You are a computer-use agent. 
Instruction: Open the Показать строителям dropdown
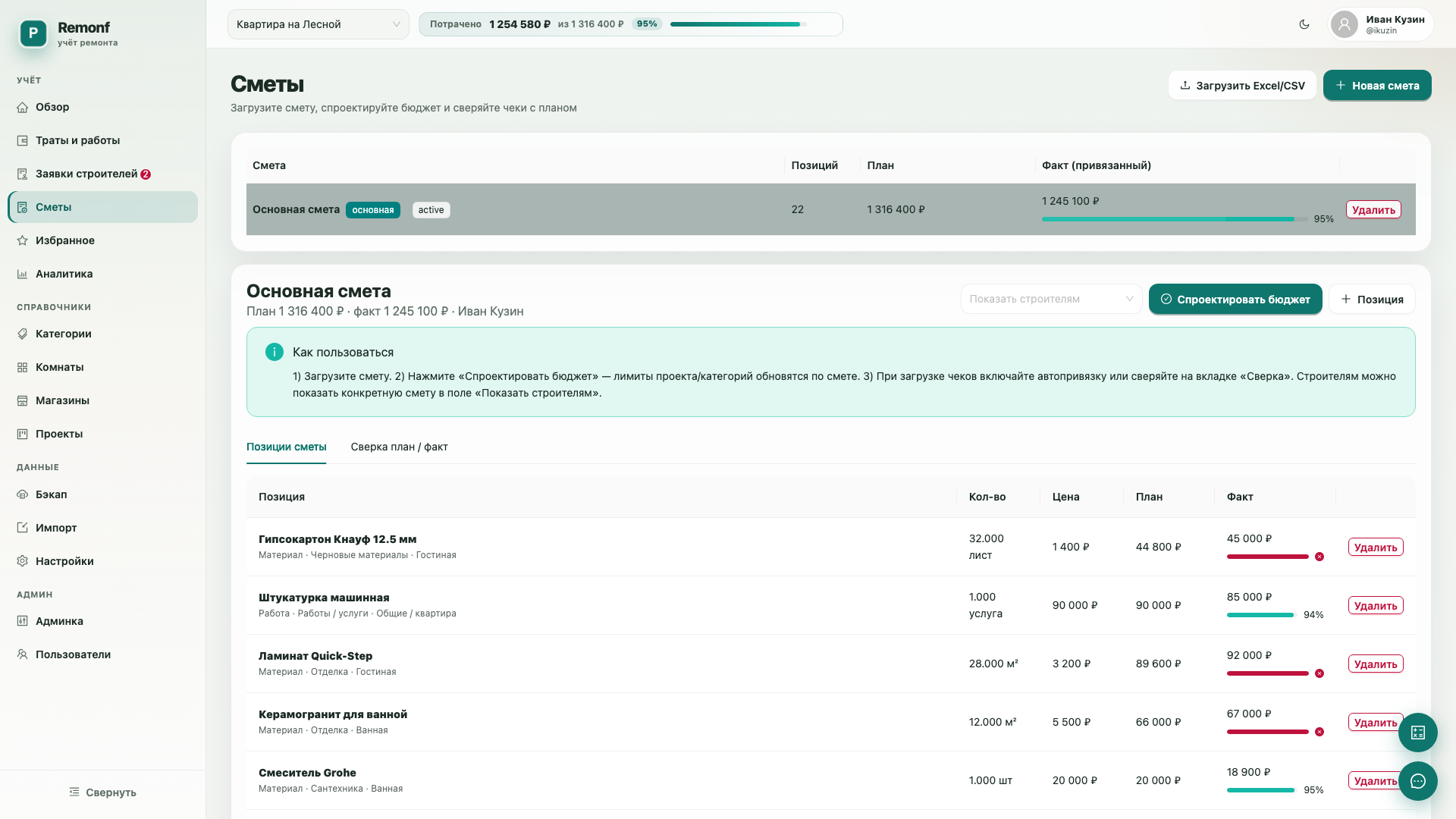[x=1051, y=299]
